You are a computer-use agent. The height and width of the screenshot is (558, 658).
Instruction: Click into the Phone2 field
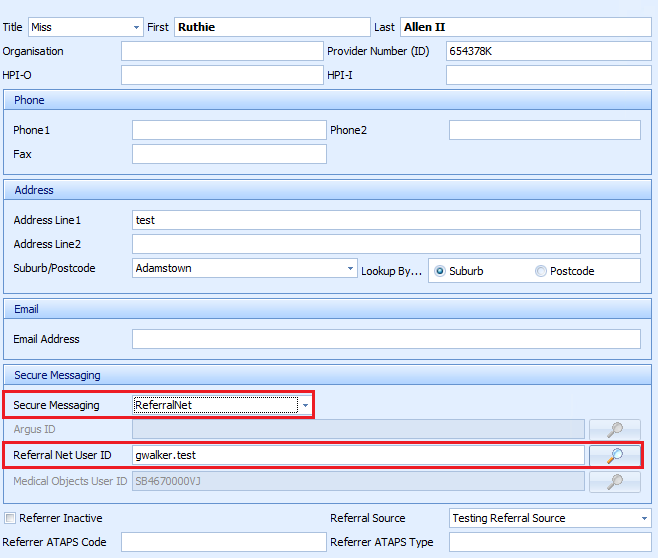click(x=545, y=130)
